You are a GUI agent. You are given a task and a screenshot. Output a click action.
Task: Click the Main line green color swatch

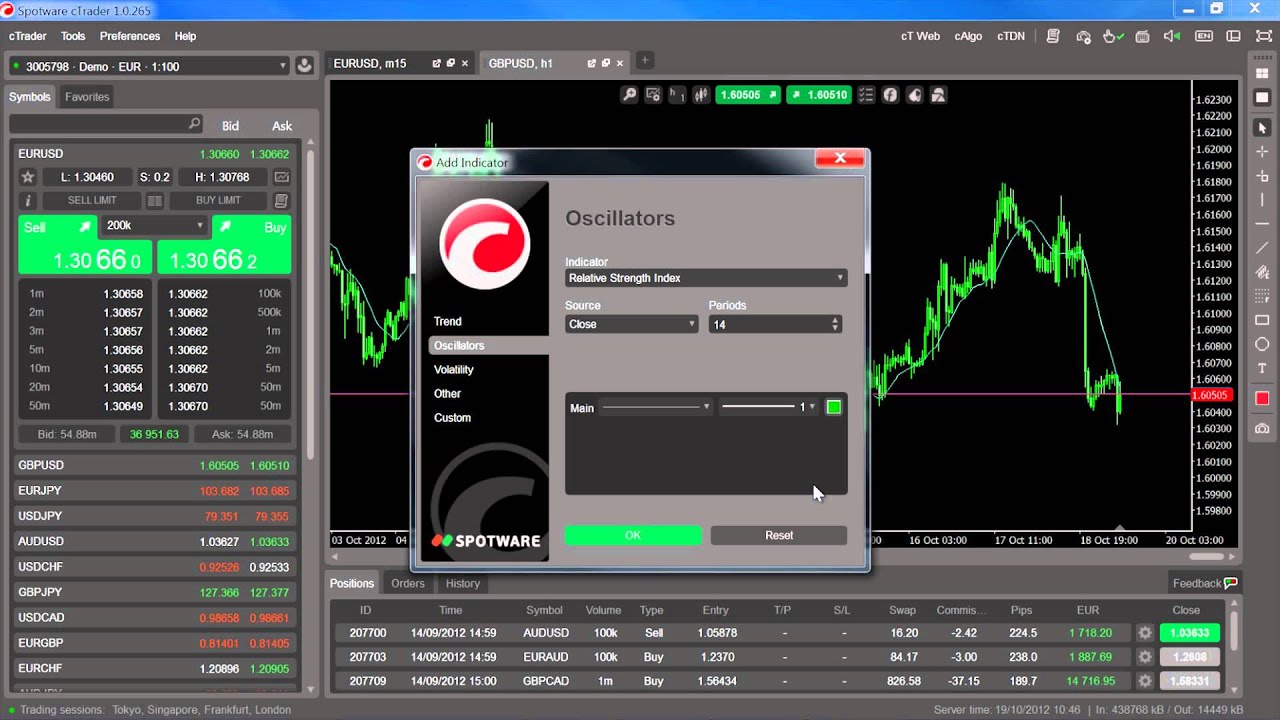click(x=833, y=407)
